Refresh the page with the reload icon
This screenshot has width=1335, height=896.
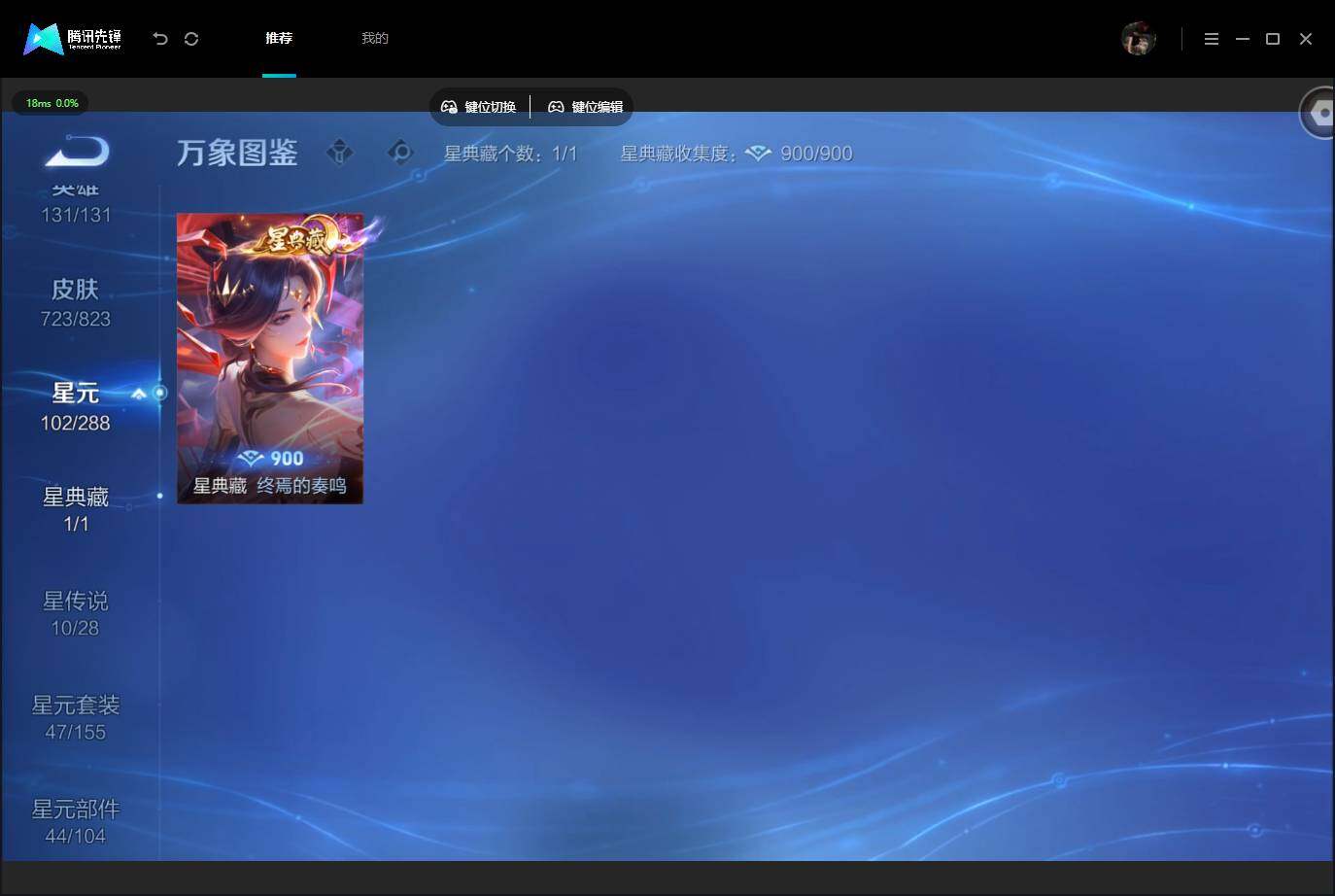[191, 39]
